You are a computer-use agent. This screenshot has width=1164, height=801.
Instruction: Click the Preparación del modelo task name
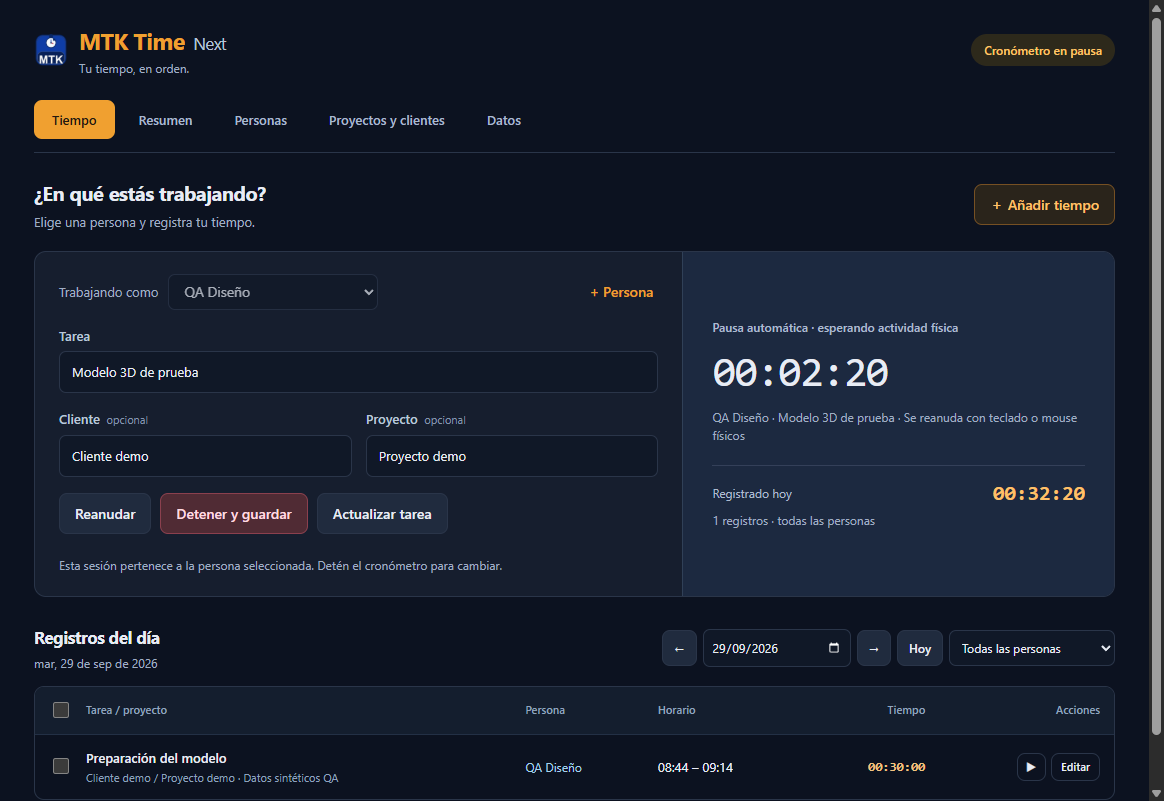pyautogui.click(x=156, y=758)
